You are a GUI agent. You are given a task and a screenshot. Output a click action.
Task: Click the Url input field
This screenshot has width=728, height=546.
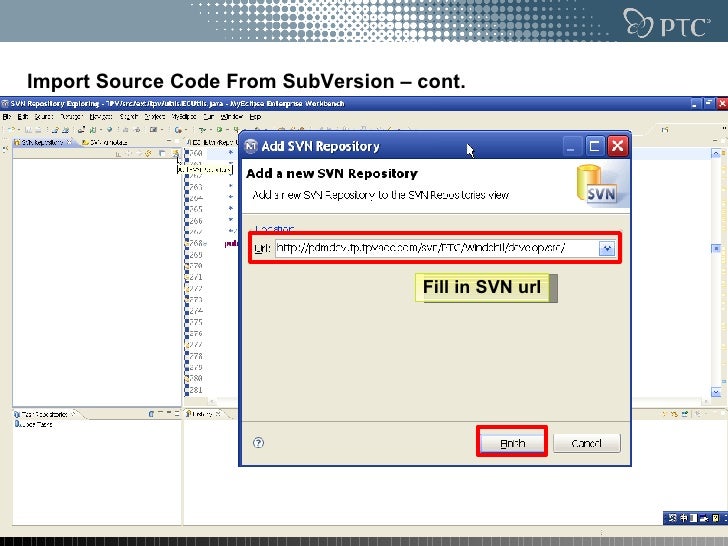437,248
